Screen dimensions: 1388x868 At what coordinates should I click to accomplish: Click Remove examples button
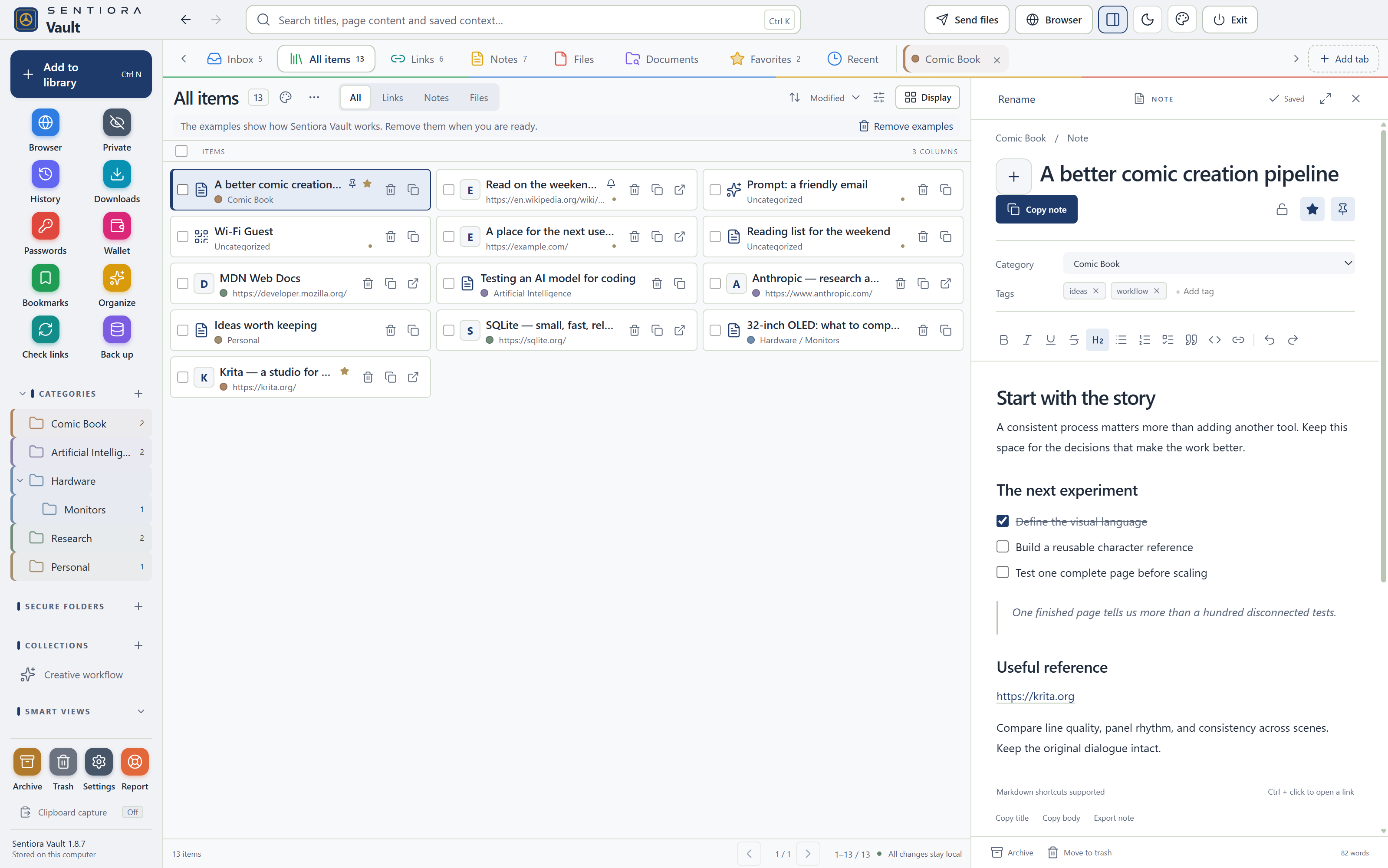pos(906,126)
